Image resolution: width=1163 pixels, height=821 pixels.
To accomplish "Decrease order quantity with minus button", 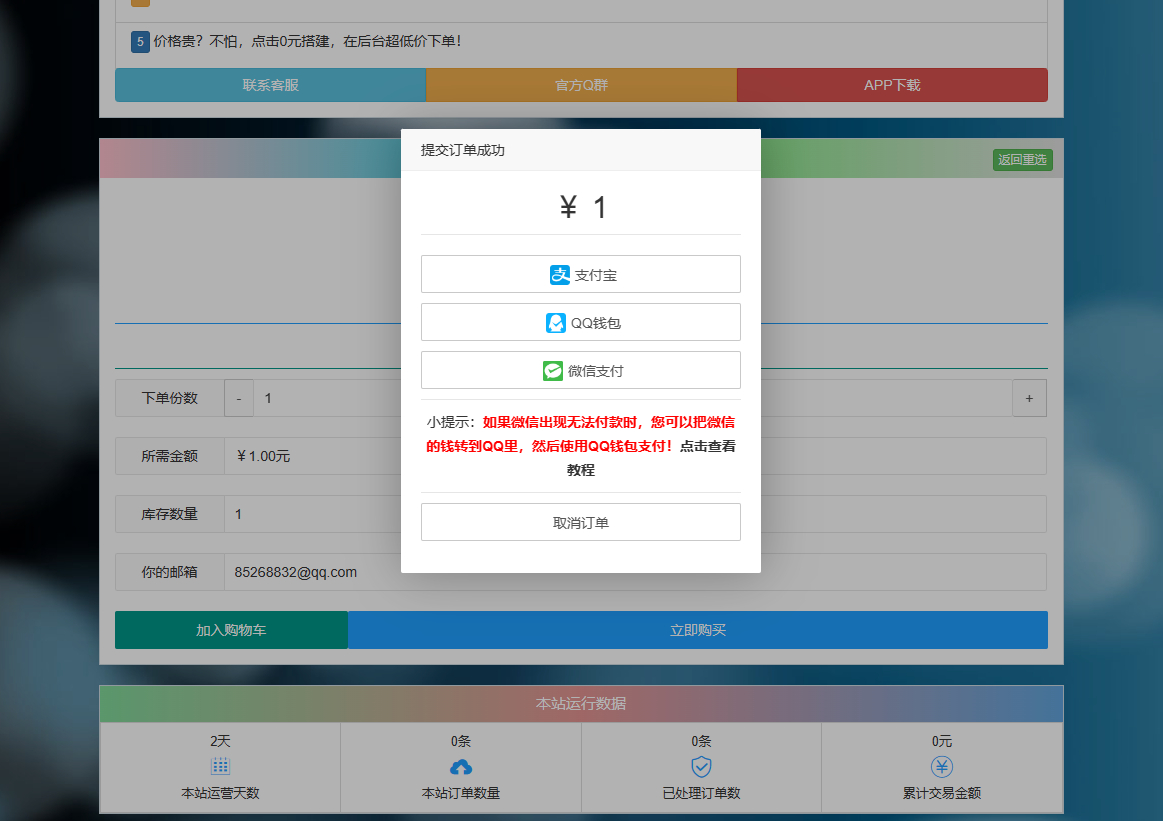I will [x=239, y=398].
